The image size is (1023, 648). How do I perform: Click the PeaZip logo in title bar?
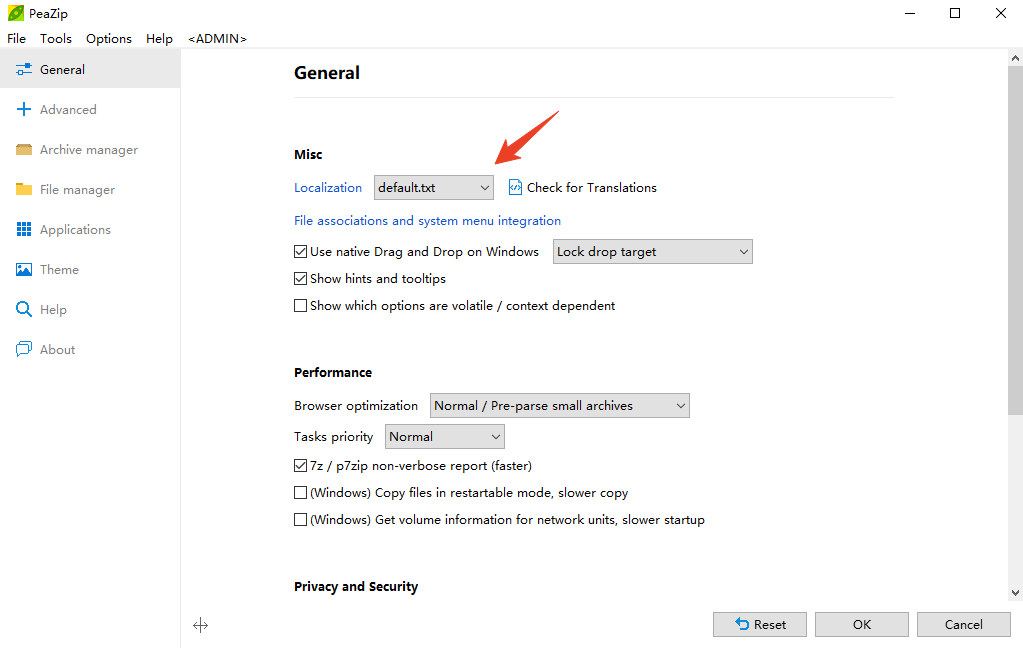pyautogui.click(x=16, y=13)
